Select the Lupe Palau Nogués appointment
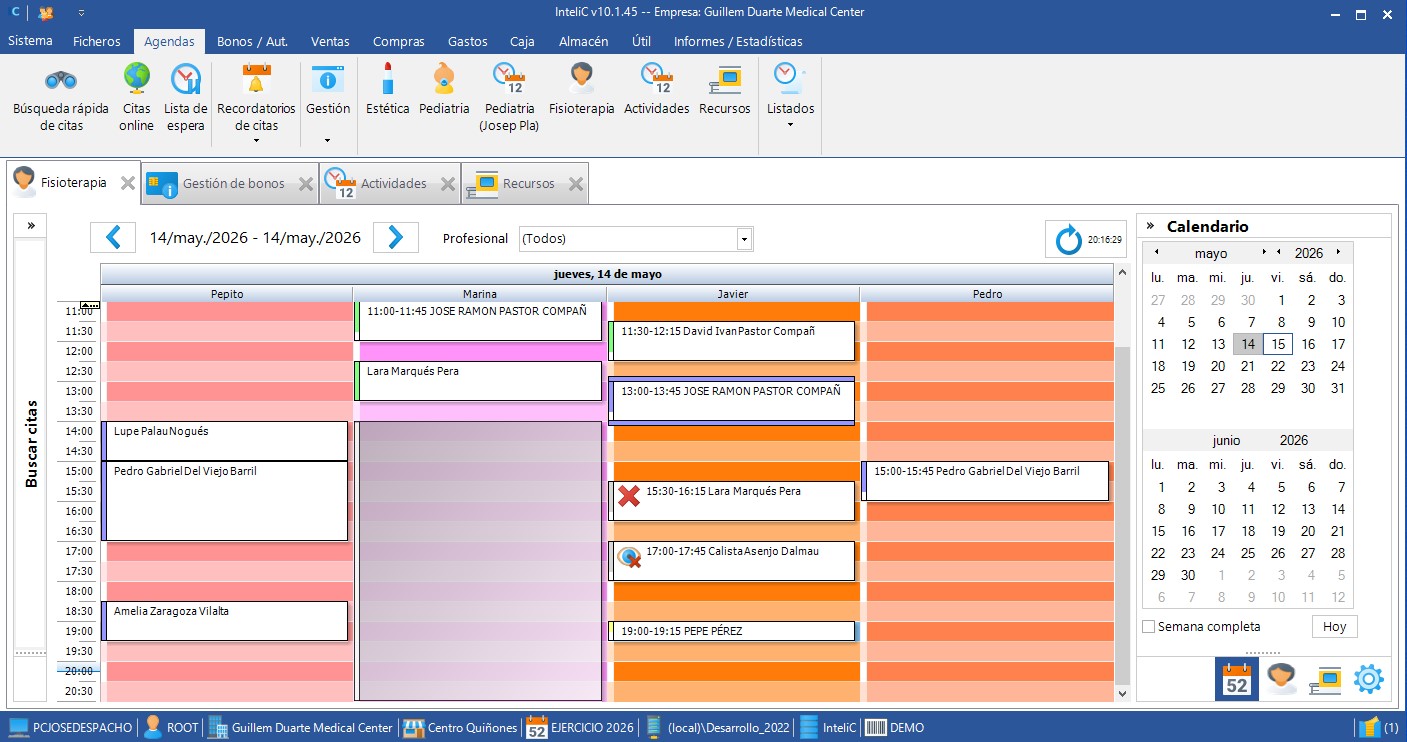1407x742 pixels. [225, 441]
